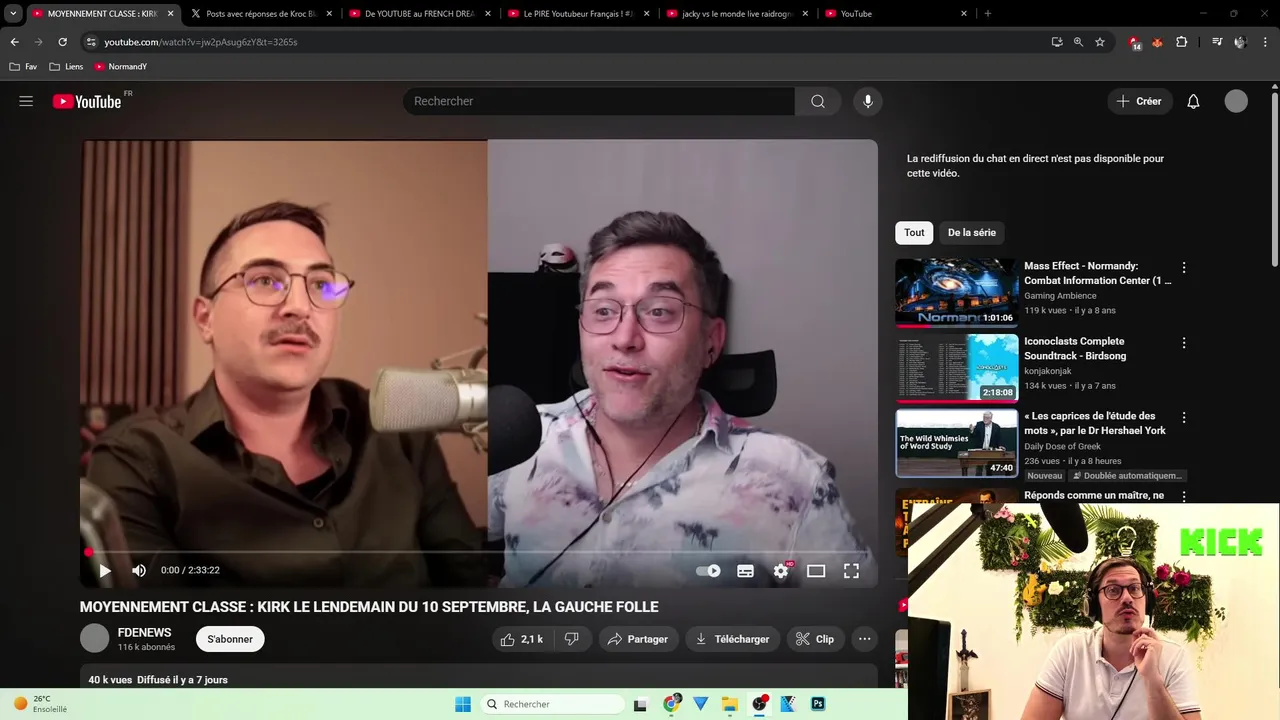Play the video

[104, 571]
